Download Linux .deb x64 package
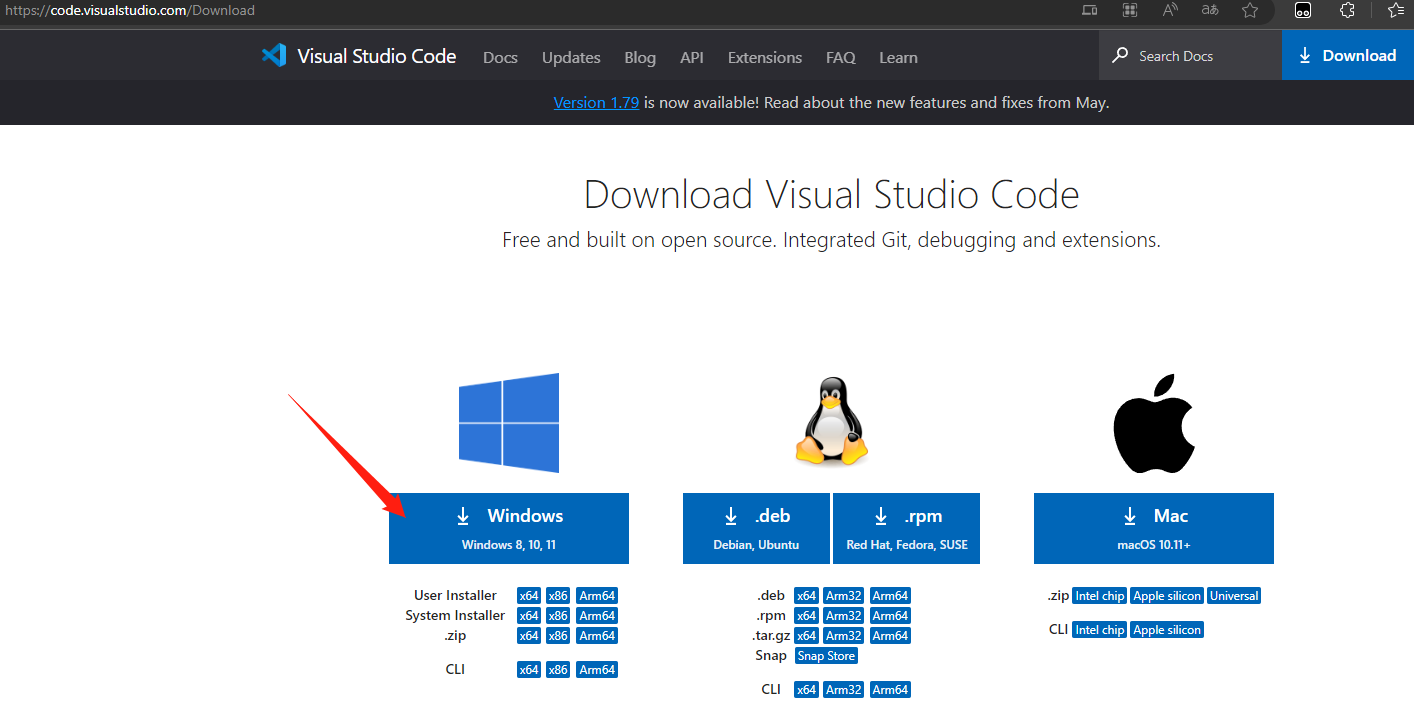The image size is (1414, 727). (806, 596)
